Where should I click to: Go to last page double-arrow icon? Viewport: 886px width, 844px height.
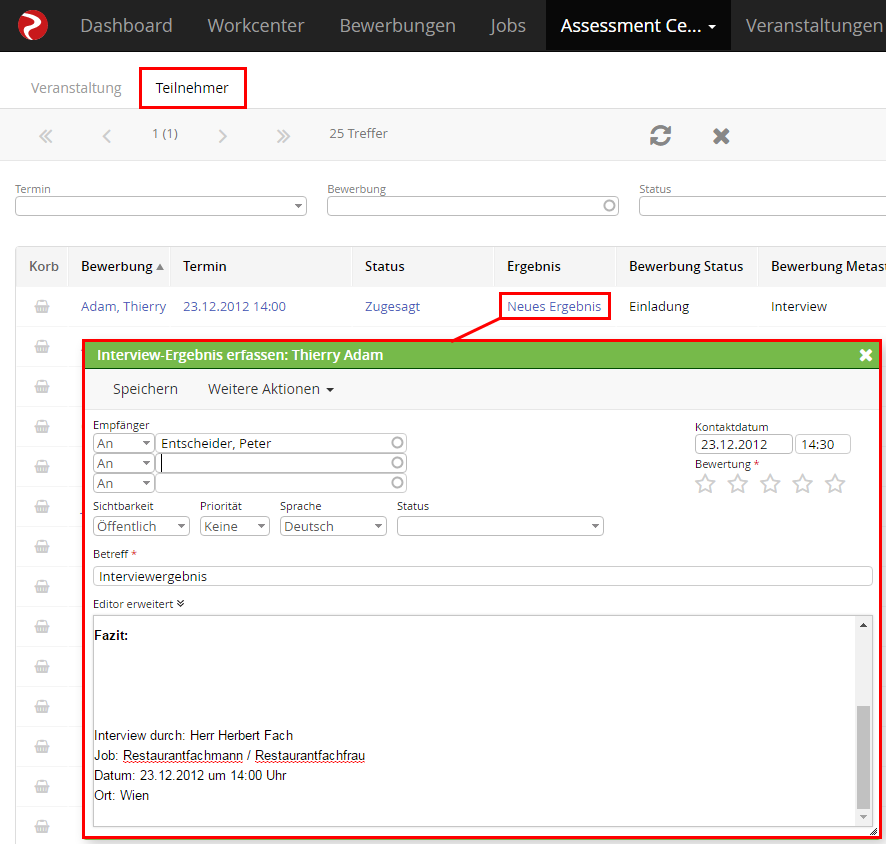click(x=283, y=136)
